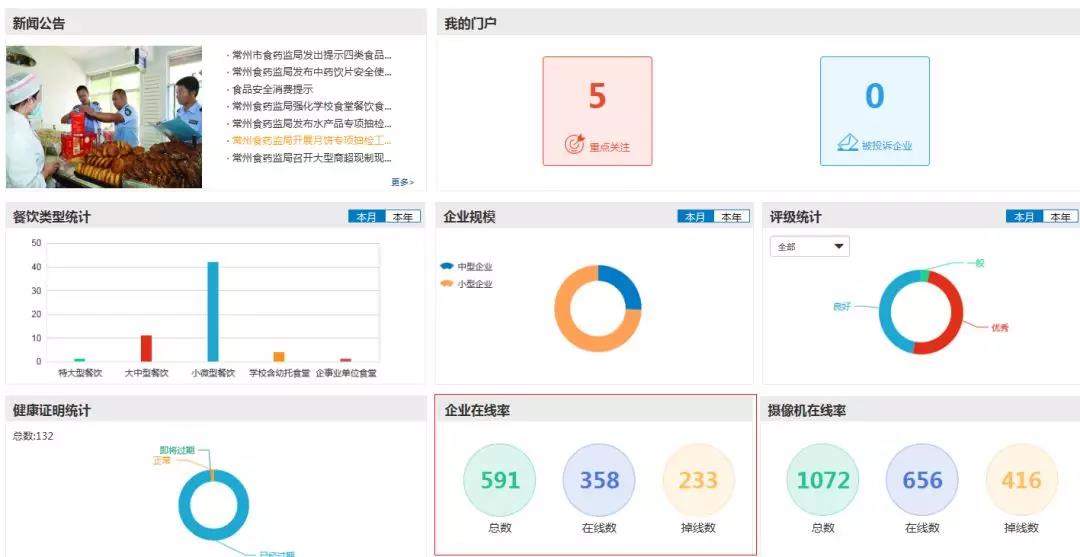Click the 特大型餐饮 green bar
This screenshot has width=1080, height=557.
(x=80, y=360)
